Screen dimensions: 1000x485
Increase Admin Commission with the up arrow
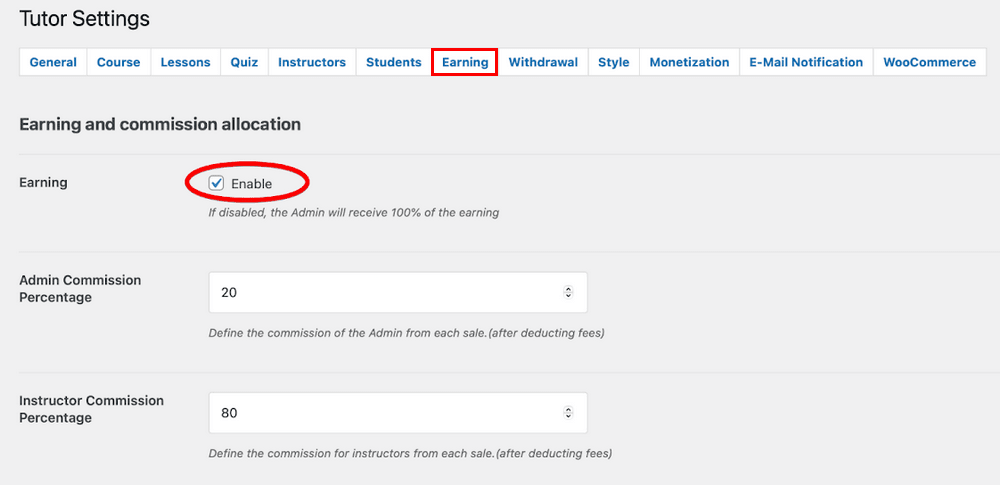(x=568, y=290)
